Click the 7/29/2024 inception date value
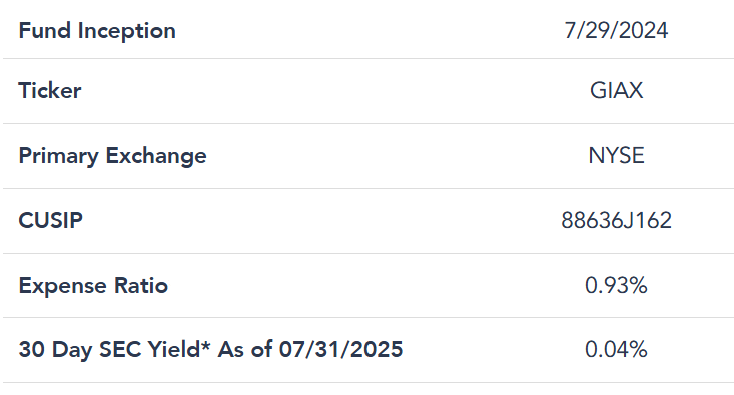The image size is (734, 395). point(616,31)
